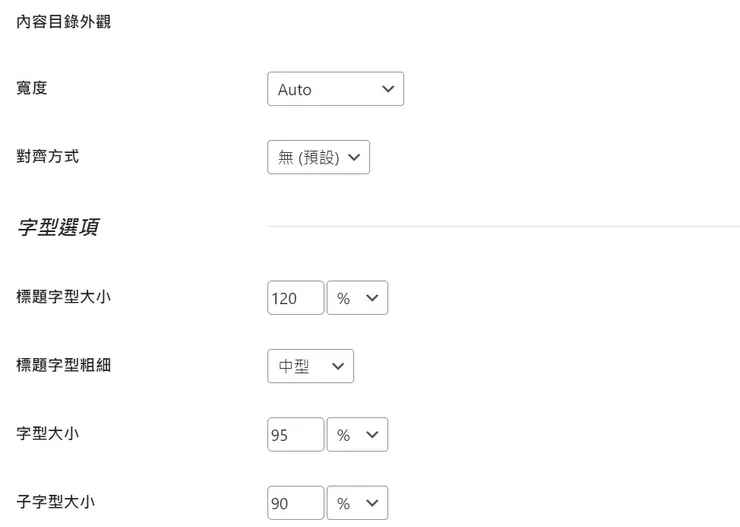Click the 內容目錄外觀 section heading
The image size is (740, 527).
64,21
